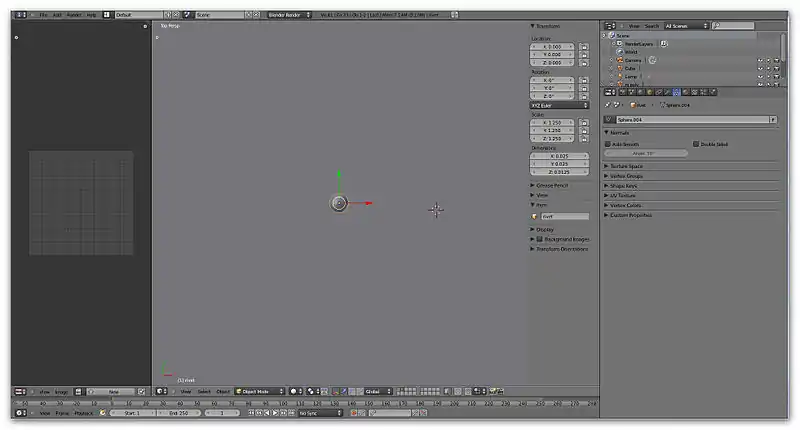The width and height of the screenshot is (800, 430).
Task: Open the Object Mode dropdown
Action: [259, 391]
